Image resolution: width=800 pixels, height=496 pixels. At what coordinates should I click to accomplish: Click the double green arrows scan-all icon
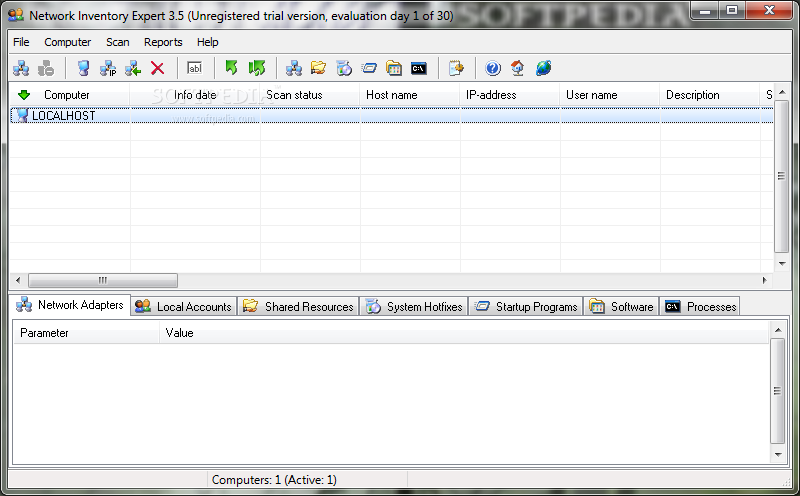(257, 68)
